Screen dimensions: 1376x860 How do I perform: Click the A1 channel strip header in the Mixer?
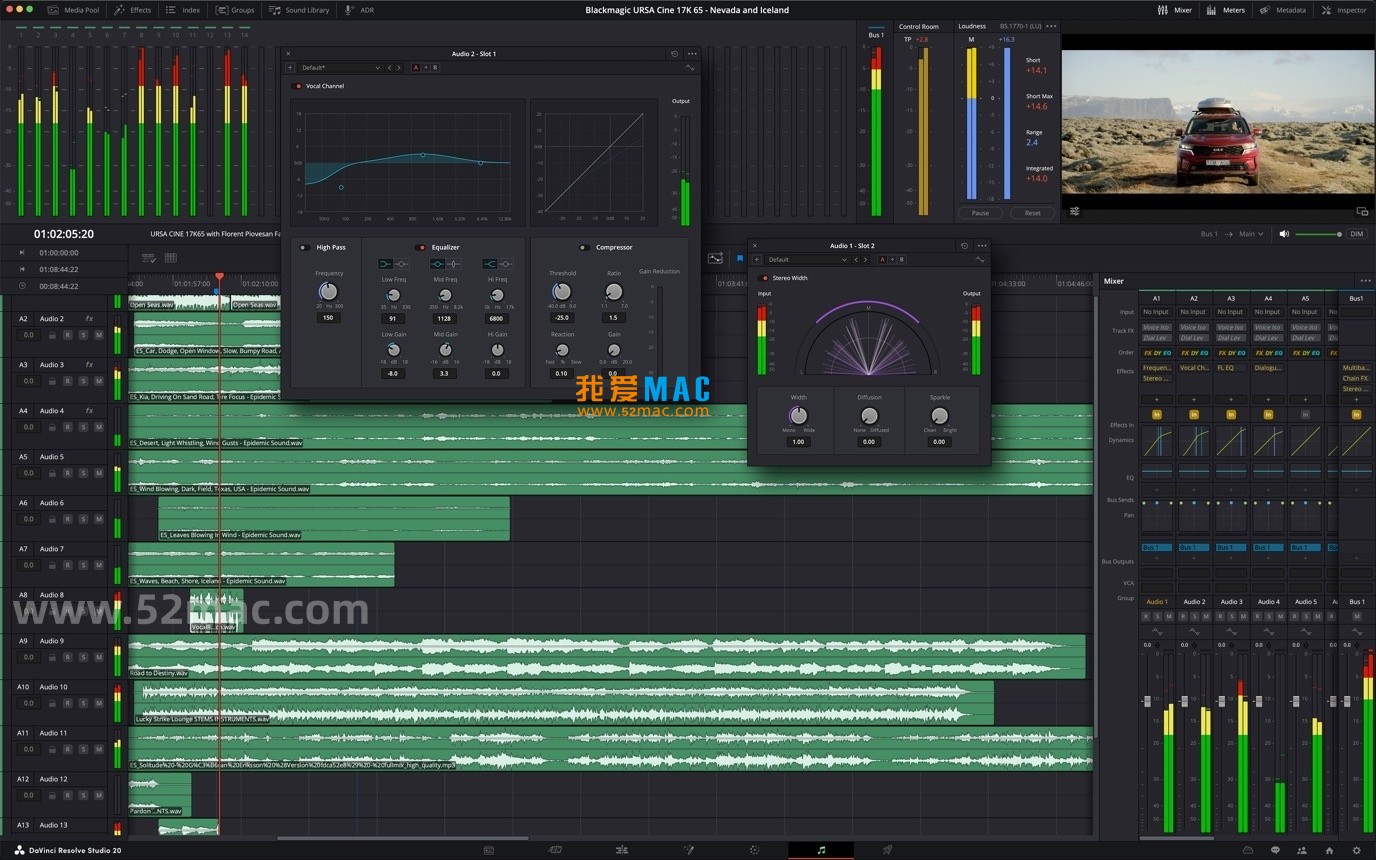pyautogui.click(x=1157, y=298)
